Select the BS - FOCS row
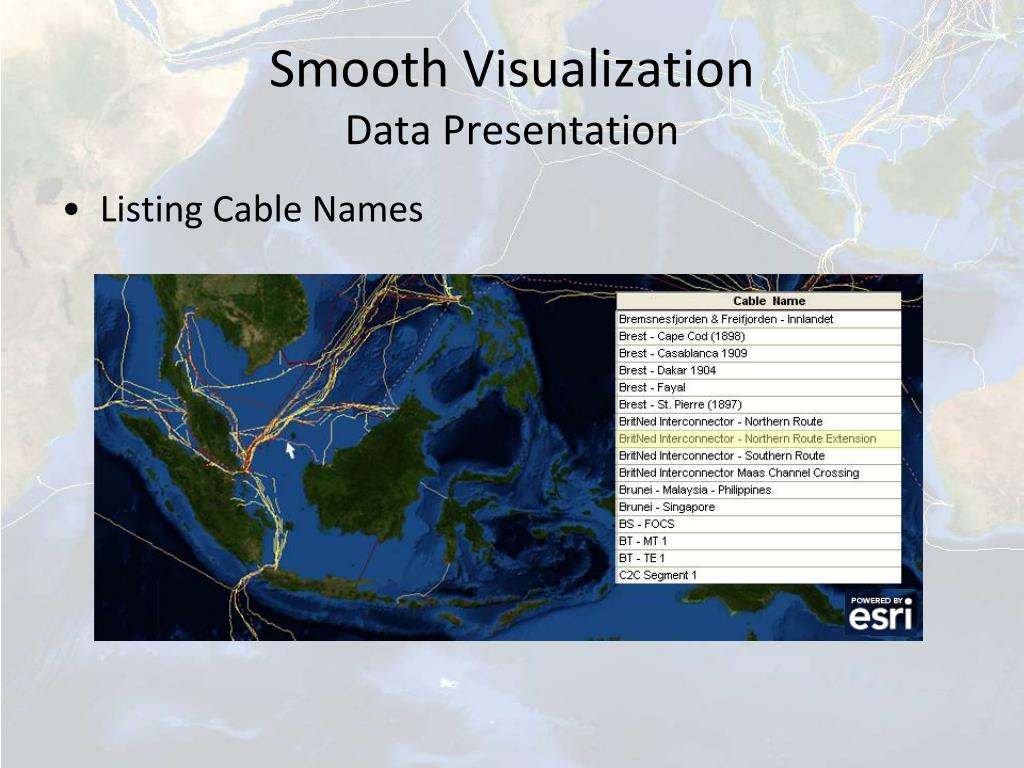The width and height of the screenshot is (1024, 768). [759, 524]
